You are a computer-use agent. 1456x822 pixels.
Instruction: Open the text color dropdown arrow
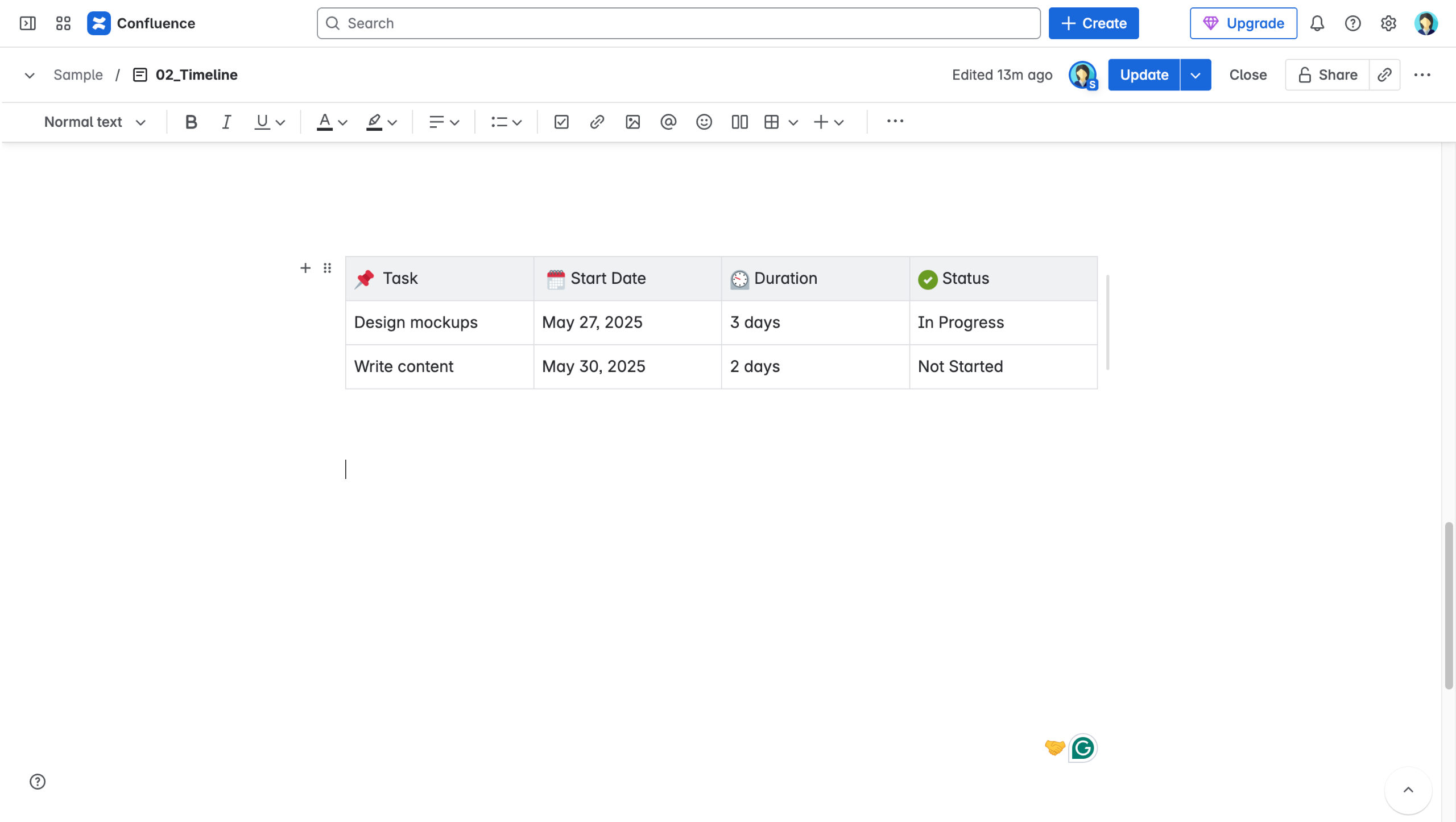[342, 122]
